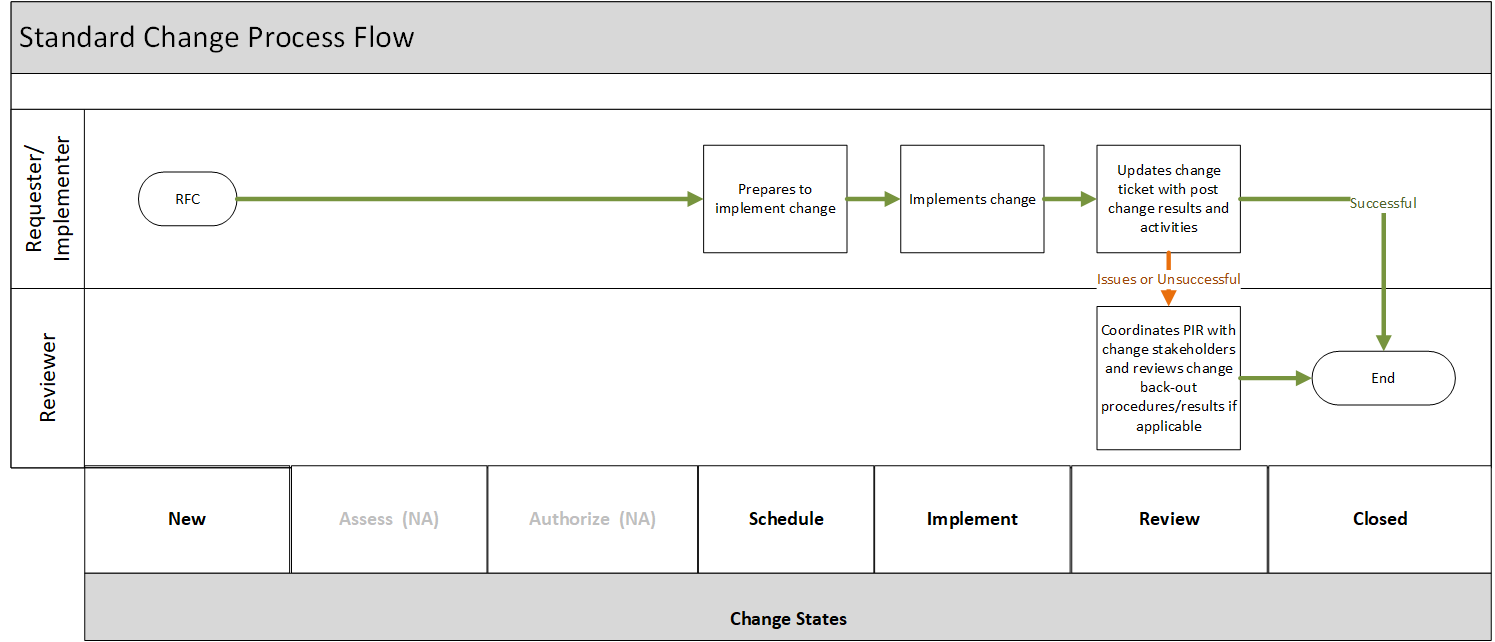This screenshot has height=642, width=1495.
Task: Click the Assess (NA) state cell
Action: pos(389,519)
